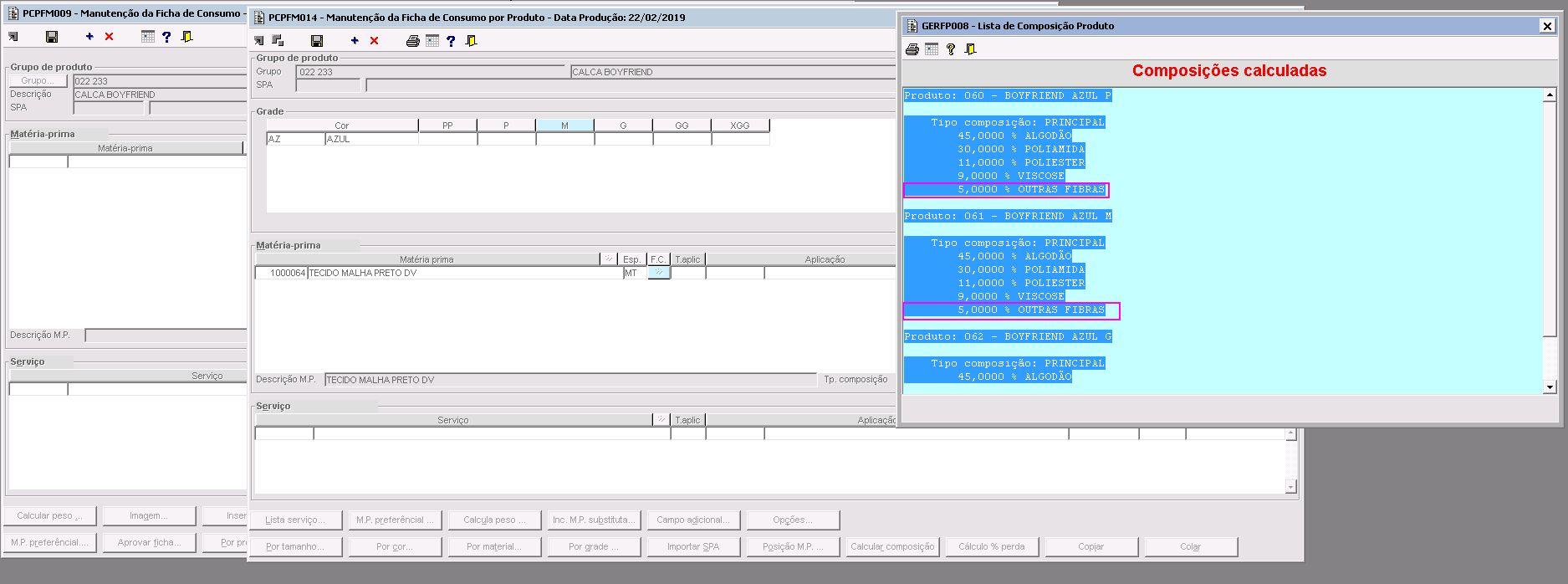The height and width of the screenshot is (584, 1568).
Task: Open calendar grid icon in PCPFM014 toolbar
Action: point(432,40)
